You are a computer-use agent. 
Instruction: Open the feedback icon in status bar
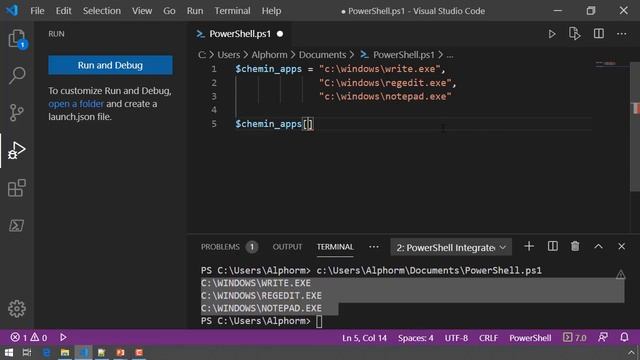tap(603, 337)
